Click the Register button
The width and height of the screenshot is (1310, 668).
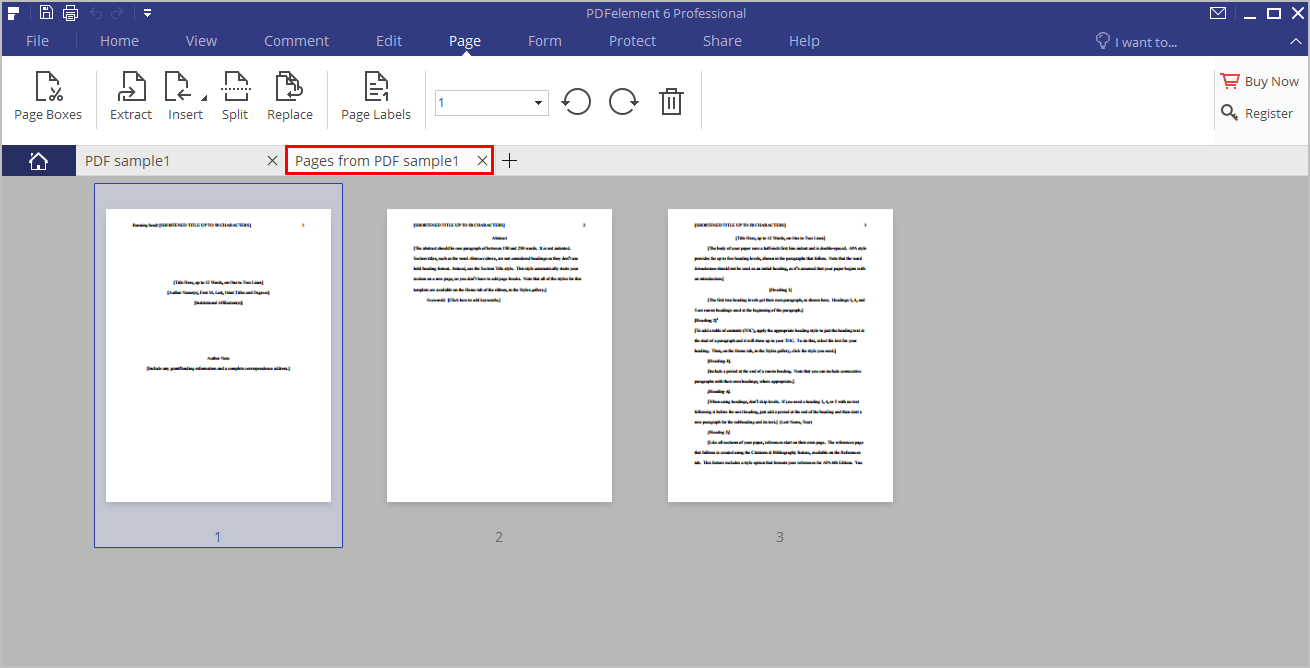coord(1256,112)
